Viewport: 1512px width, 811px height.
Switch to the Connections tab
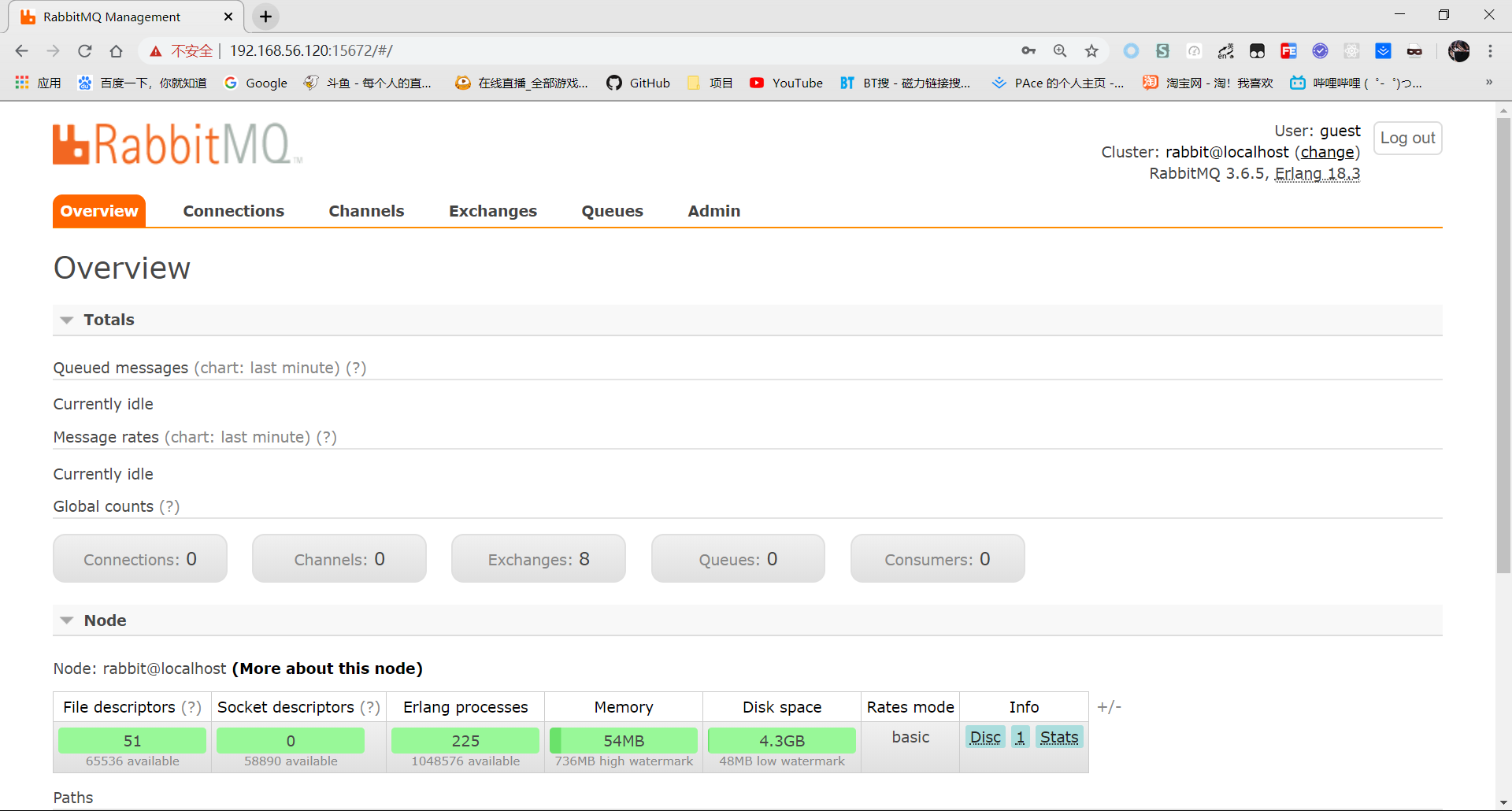[233, 211]
